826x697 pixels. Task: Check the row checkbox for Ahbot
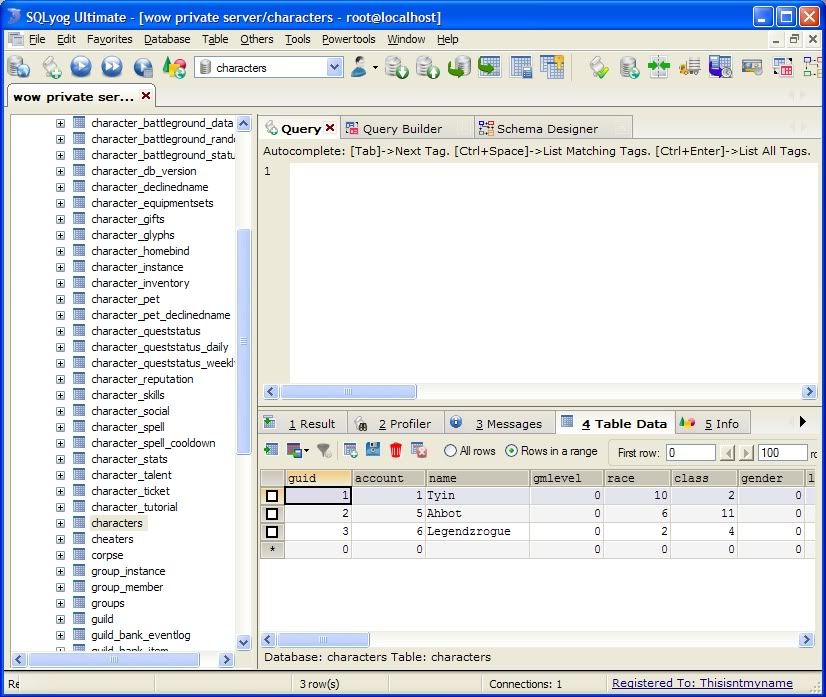(272, 514)
